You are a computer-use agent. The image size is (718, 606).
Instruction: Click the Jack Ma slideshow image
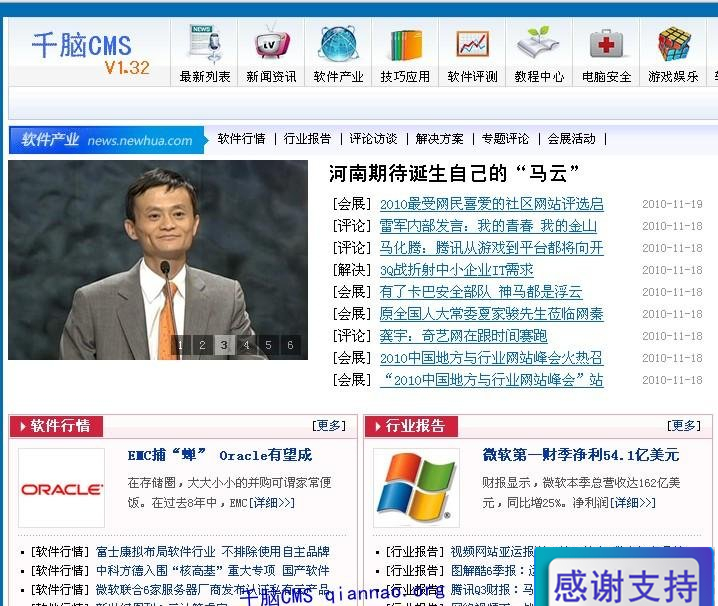[158, 260]
